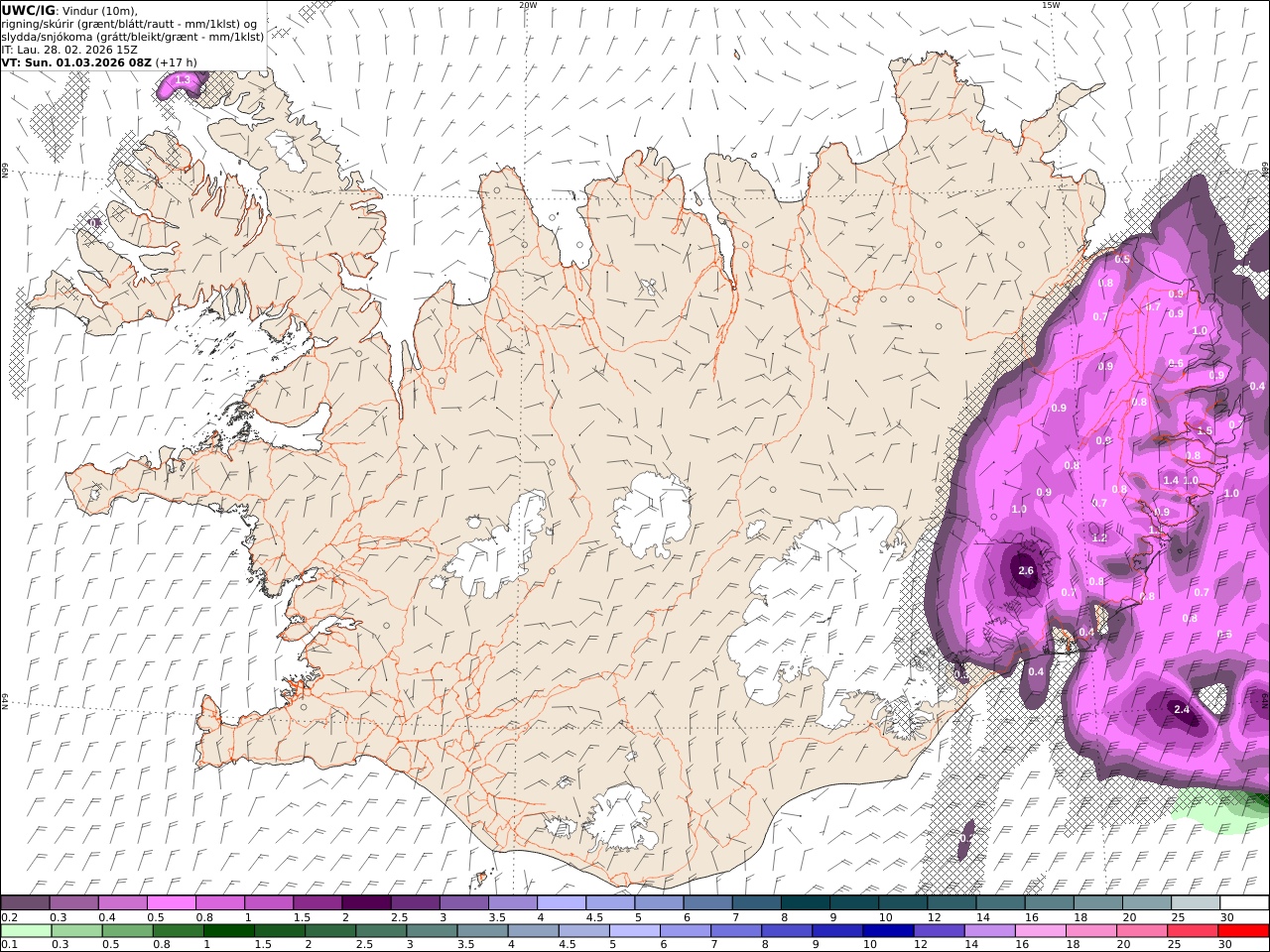Pick the purple legend swatch starting at 0.2
This screenshot has height=952, width=1270.
coord(25,903)
